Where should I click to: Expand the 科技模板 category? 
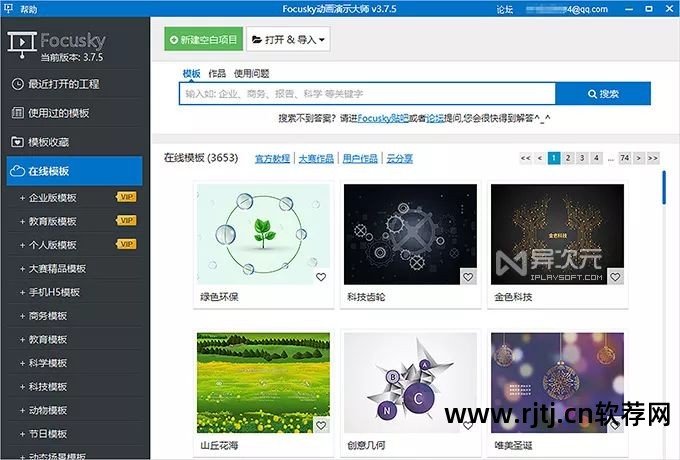pos(23,387)
